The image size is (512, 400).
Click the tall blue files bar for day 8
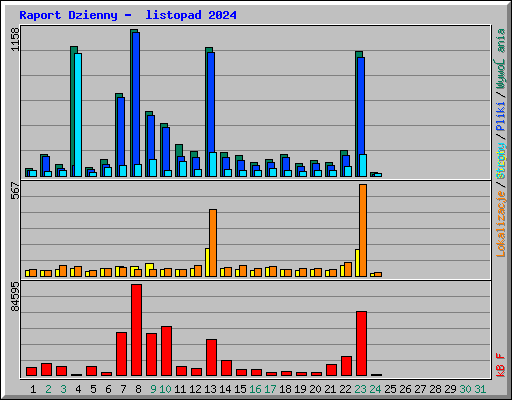click(136, 99)
